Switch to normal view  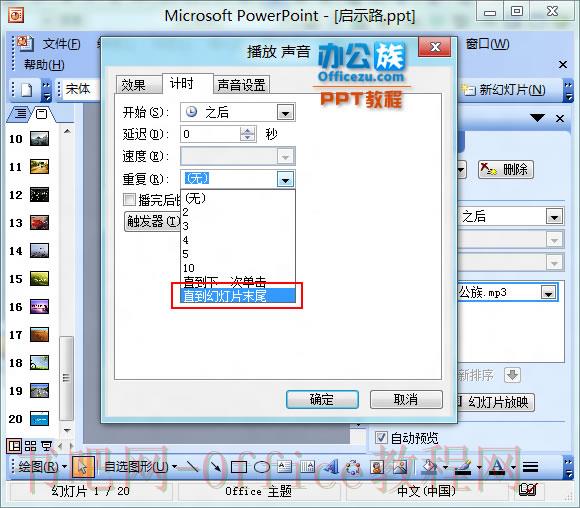coord(14,446)
